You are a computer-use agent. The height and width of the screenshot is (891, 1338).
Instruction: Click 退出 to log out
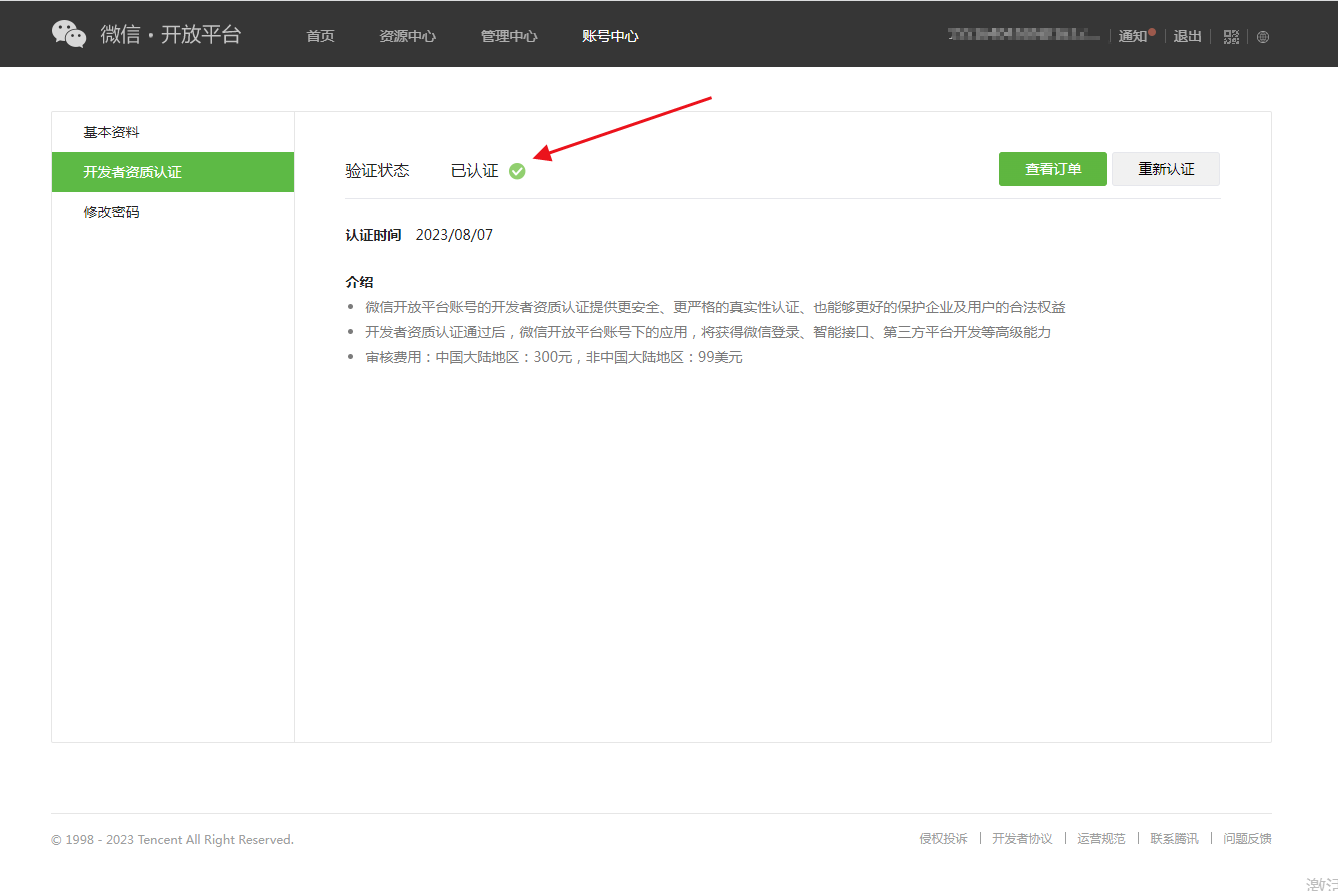[1187, 36]
